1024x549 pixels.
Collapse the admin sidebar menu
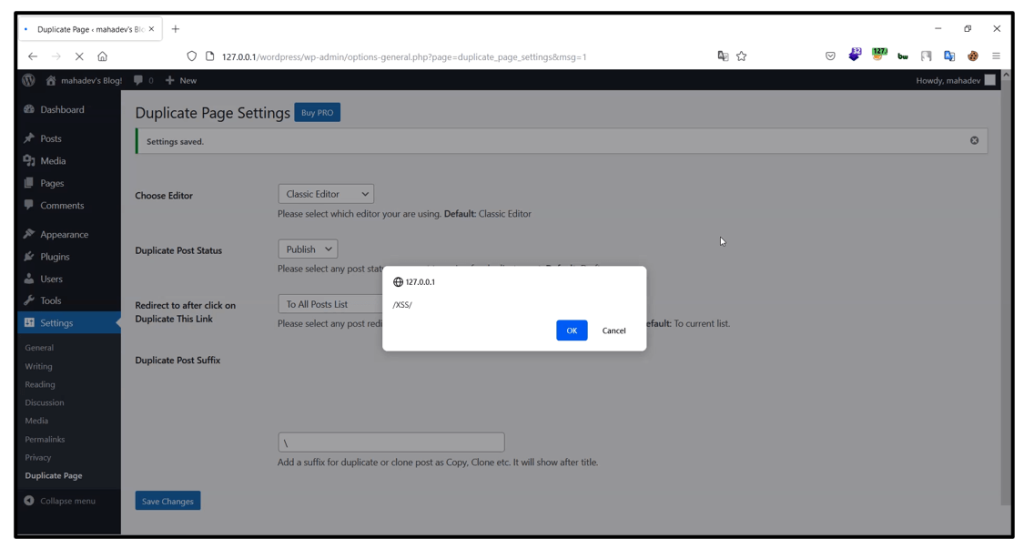pyautogui.click(x=60, y=501)
